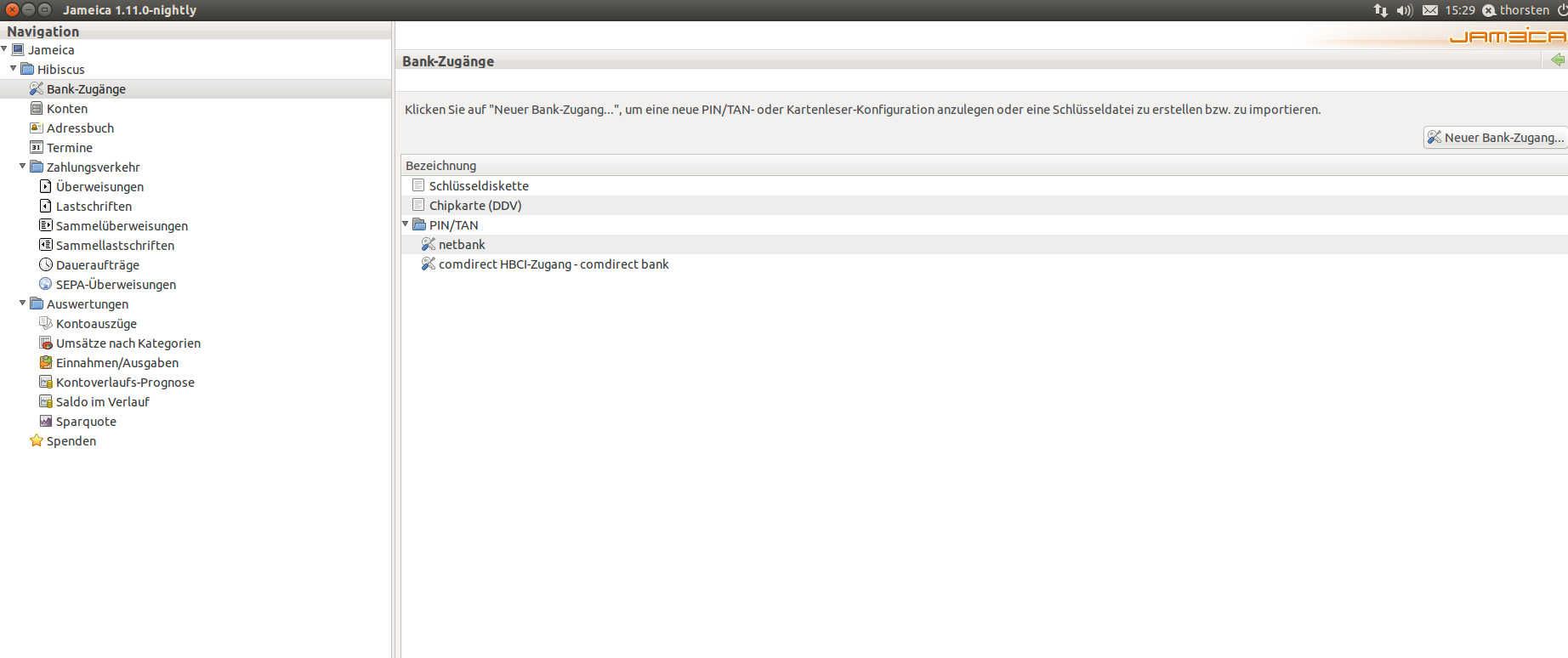Screen dimensions: 1568x658
Task: Click the comdirect HBCI-Zugang tools icon
Action: (x=429, y=264)
